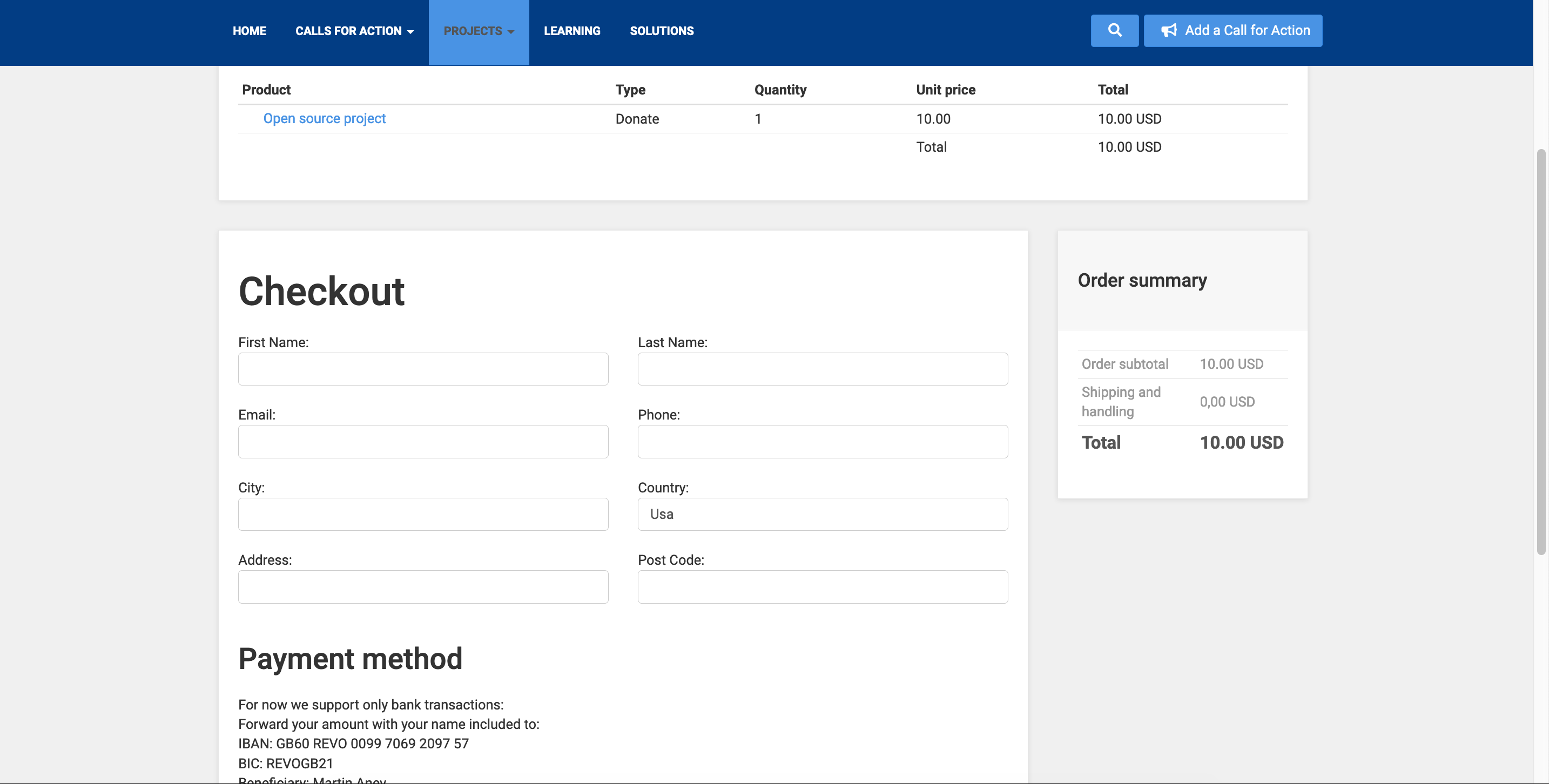Click the search magnifier icon button
Screen dimensions: 1549x784
[1114, 30]
